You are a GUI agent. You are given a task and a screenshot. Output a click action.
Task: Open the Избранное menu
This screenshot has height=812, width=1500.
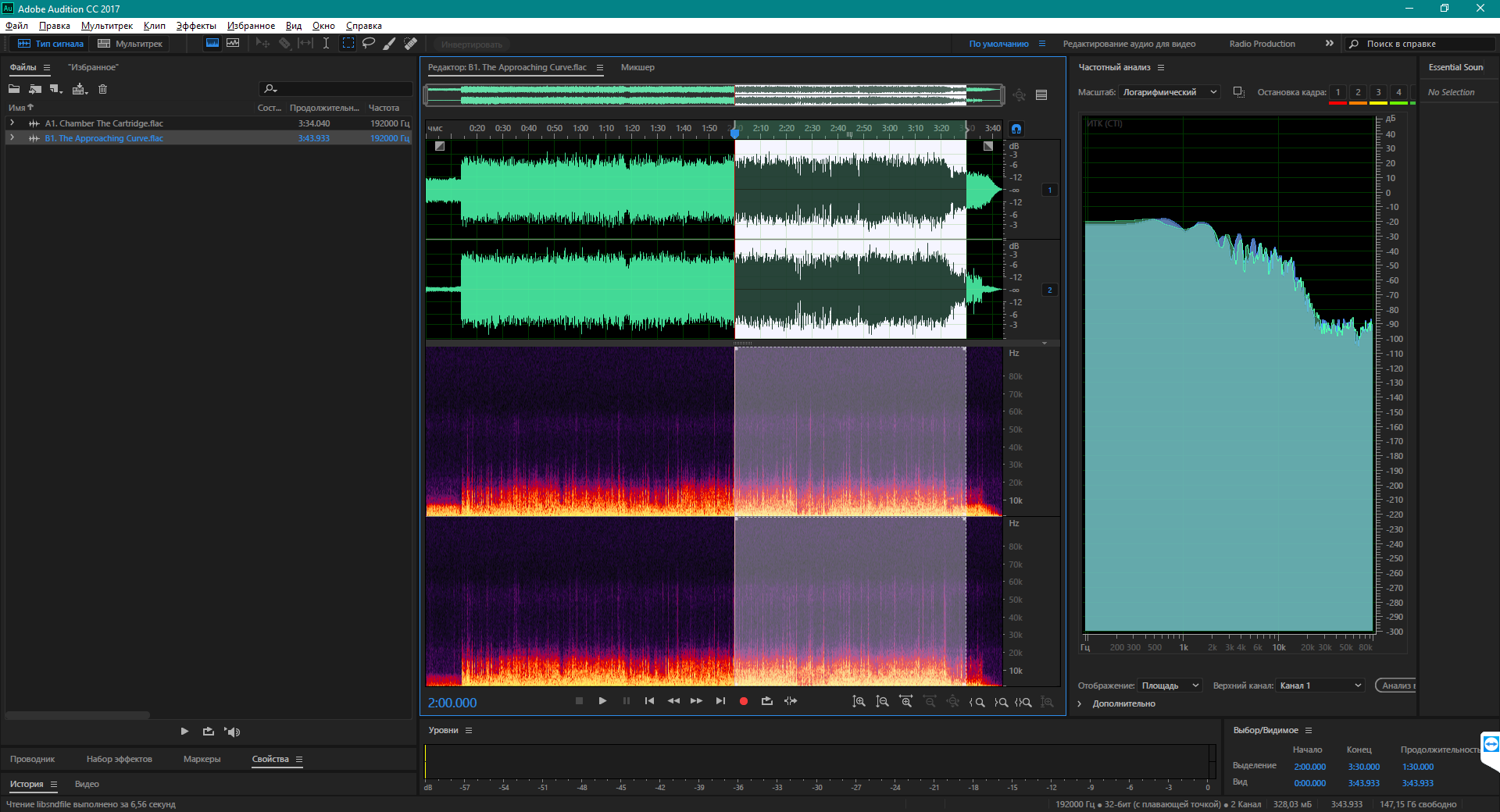[251, 26]
